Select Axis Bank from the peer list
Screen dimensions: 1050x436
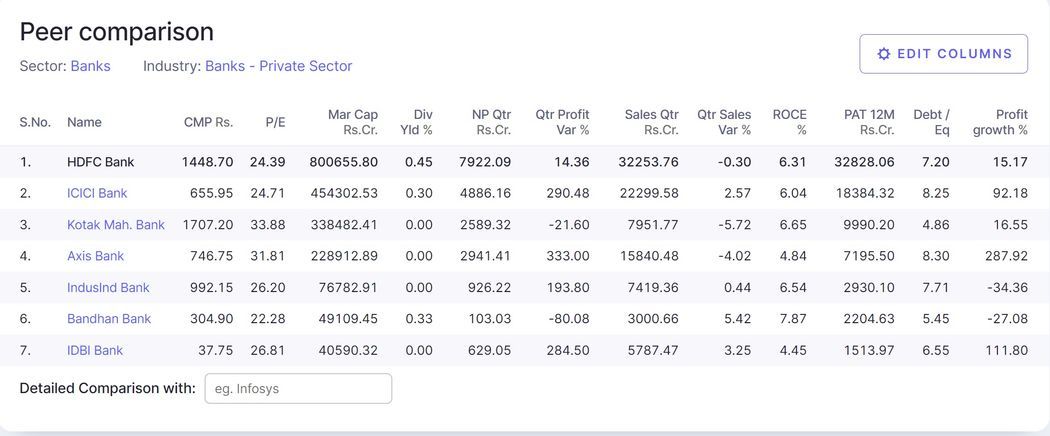point(95,256)
